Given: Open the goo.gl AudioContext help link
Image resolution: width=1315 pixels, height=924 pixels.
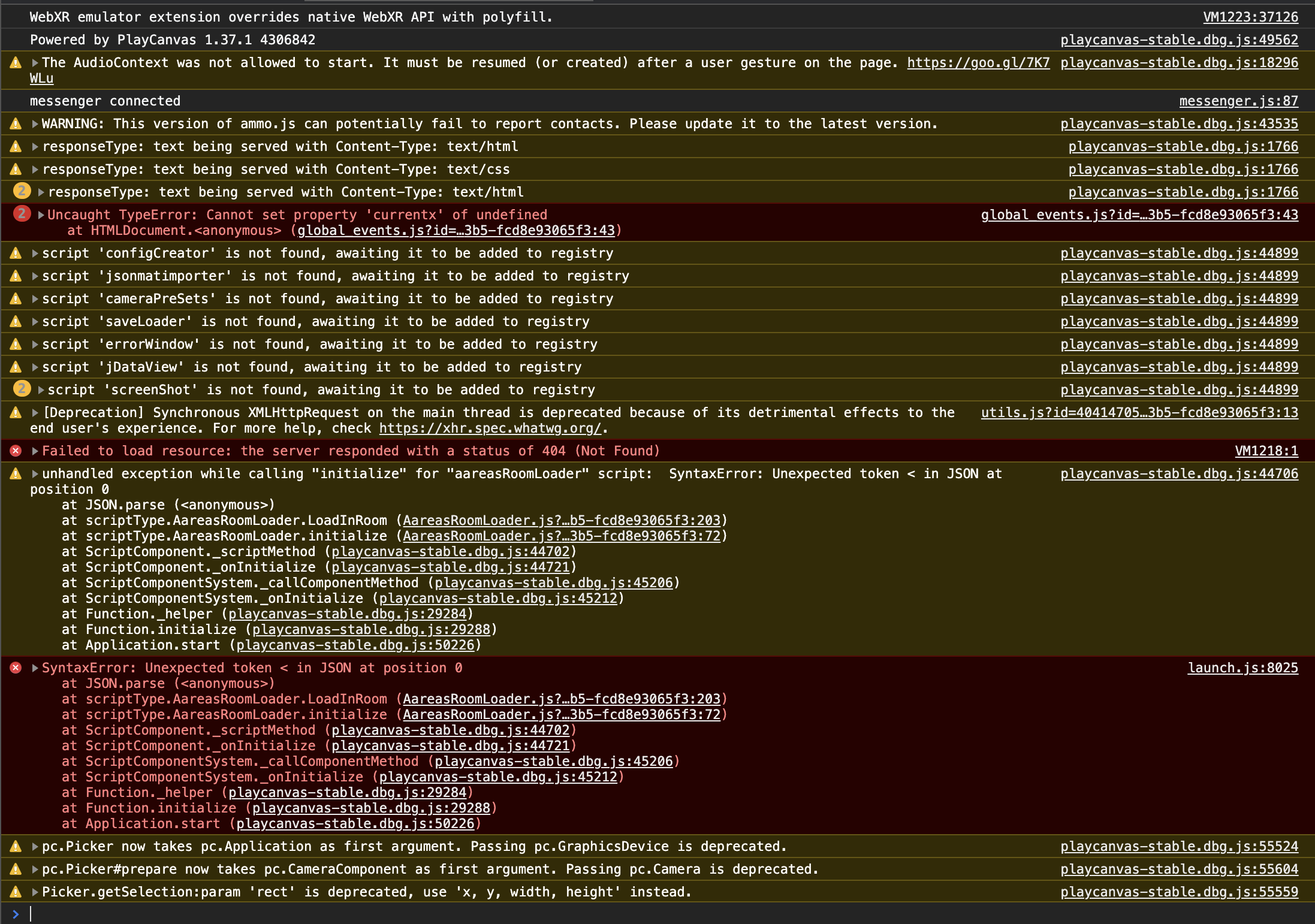Looking at the screenshot, I should point(978,63).
